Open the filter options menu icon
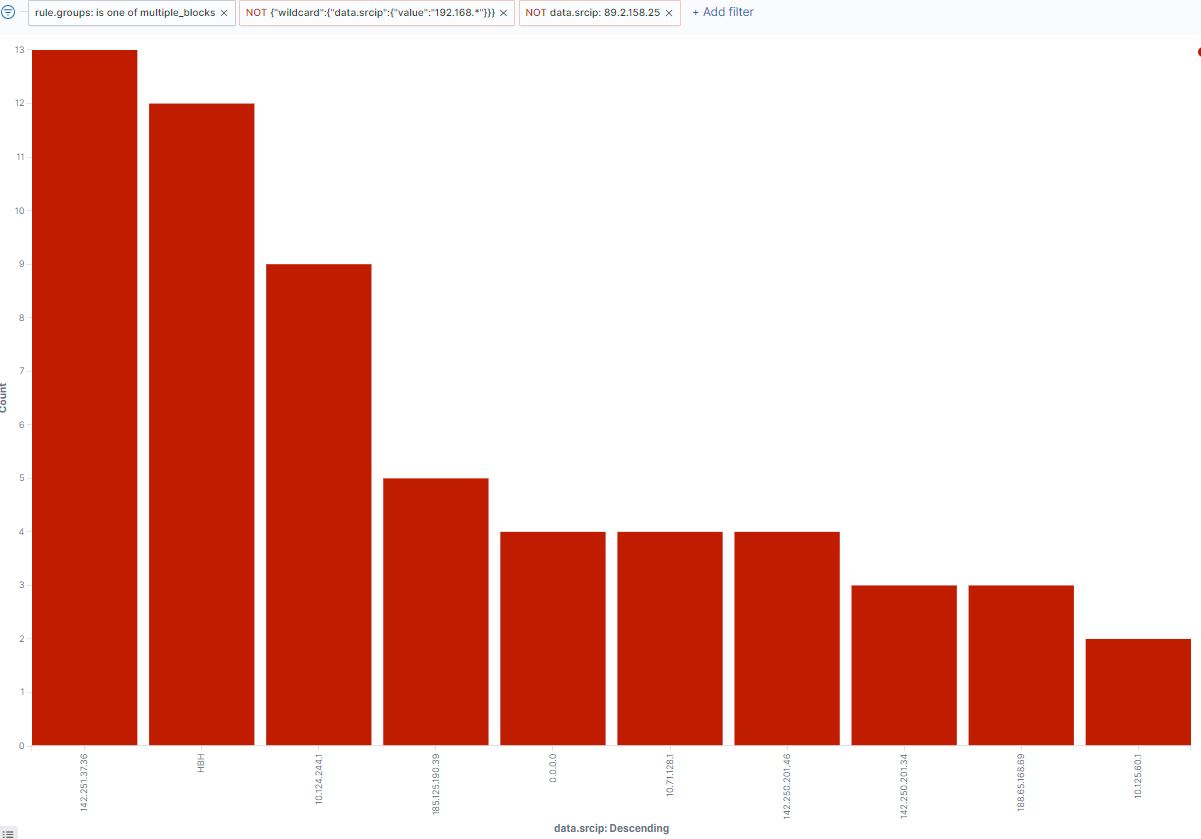 click(x=9, y=13)
